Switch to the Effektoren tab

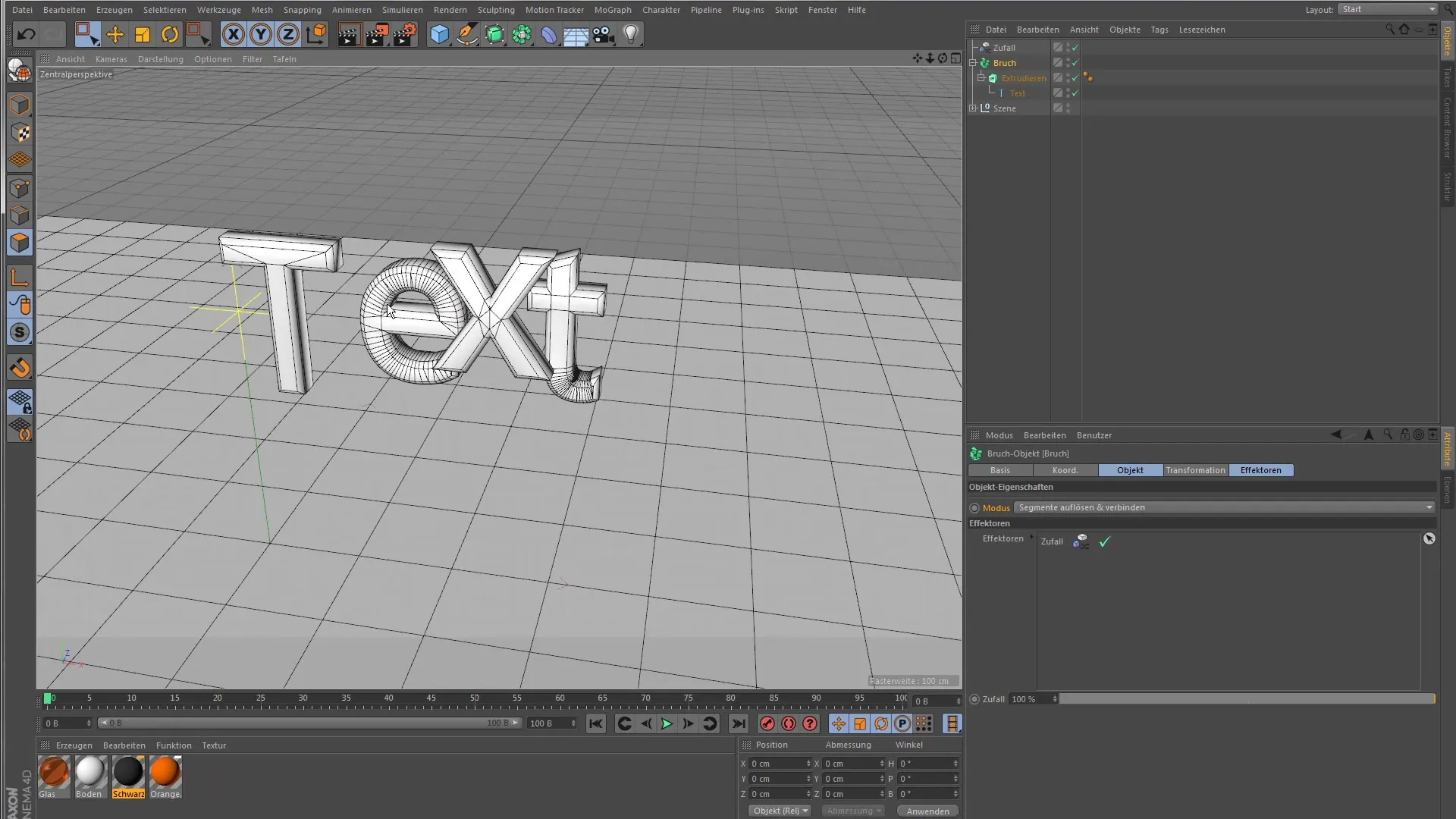pos(1260,470)
